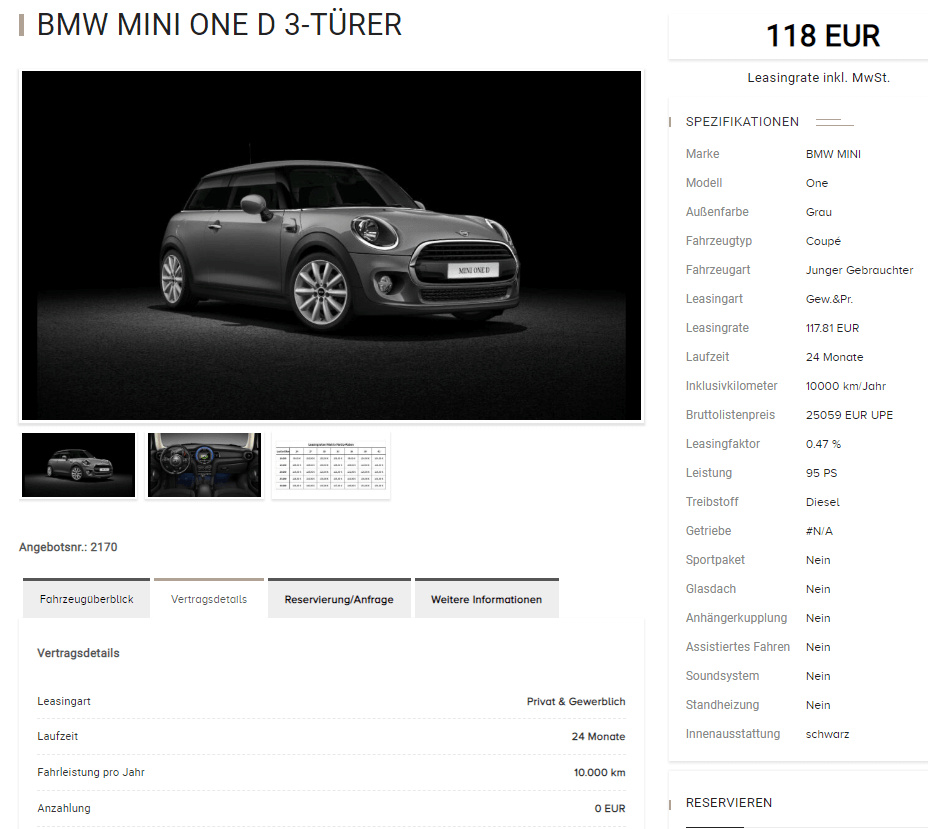Click the Anzahlung label
Image resolution: width=928 pixels, height=829 pixels.
coord(64,808)
